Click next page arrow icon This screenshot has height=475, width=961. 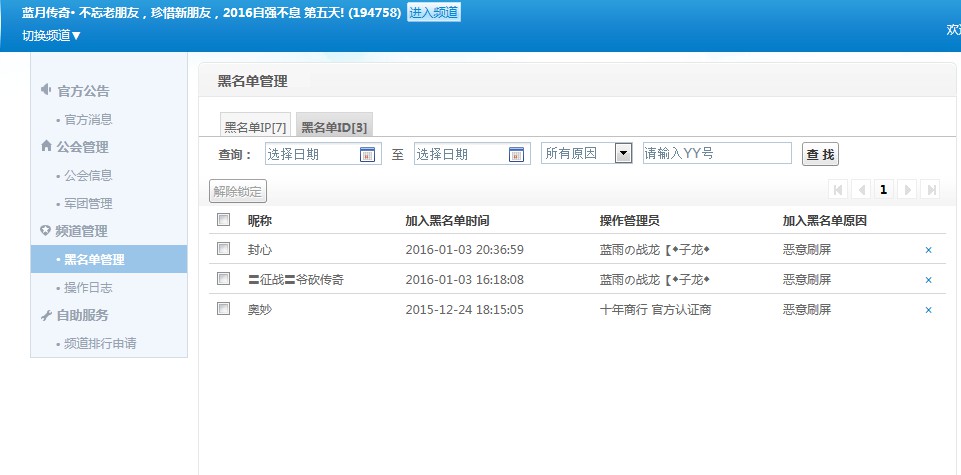[x=907, y=190]
